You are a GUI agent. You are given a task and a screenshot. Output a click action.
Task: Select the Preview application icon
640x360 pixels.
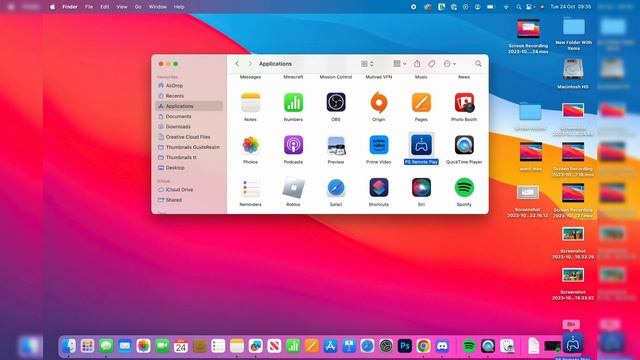(336, 145)
